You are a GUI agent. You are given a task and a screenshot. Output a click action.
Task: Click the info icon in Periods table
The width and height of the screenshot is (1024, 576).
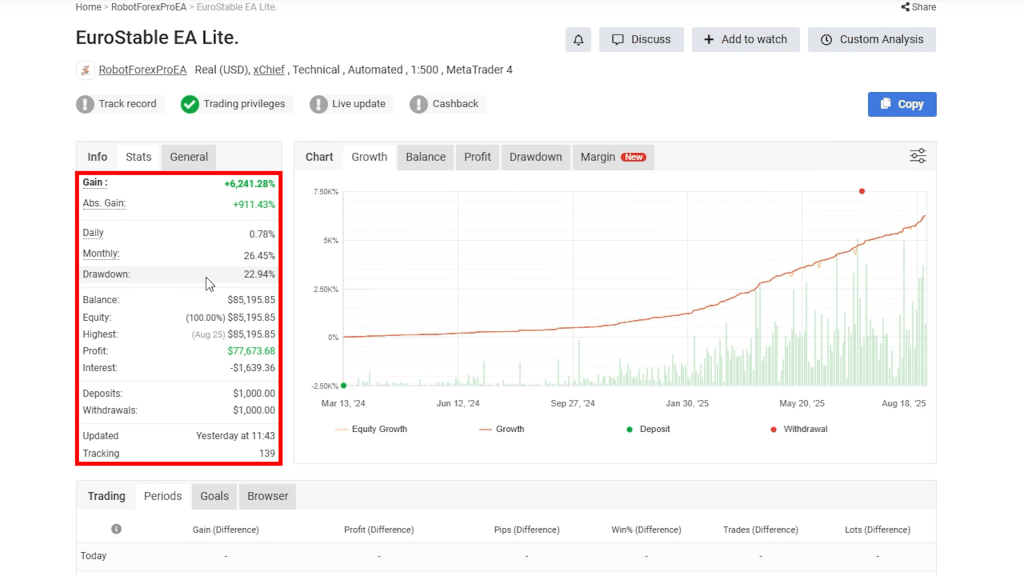(116, 529)
